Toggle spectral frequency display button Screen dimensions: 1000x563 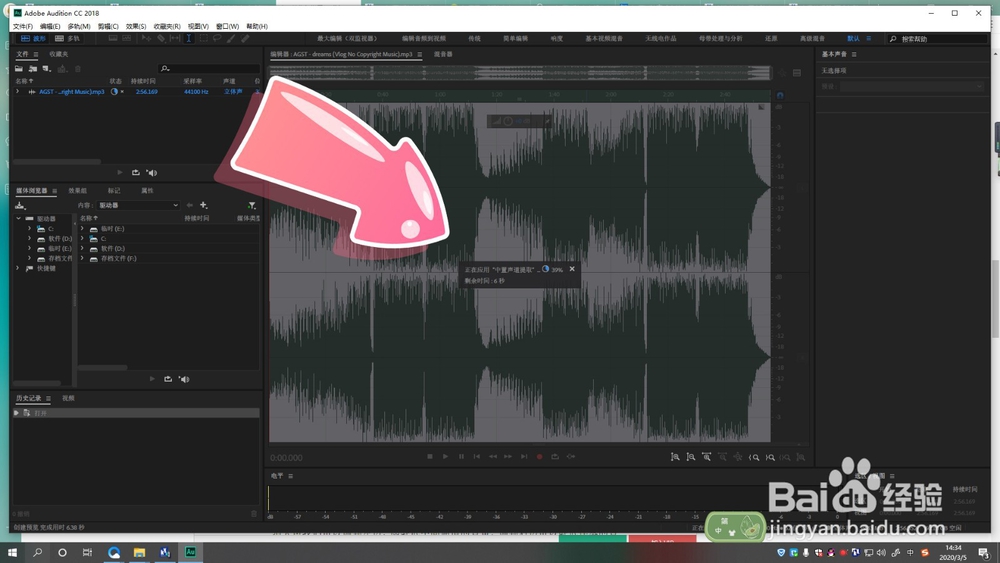[113, 38]
